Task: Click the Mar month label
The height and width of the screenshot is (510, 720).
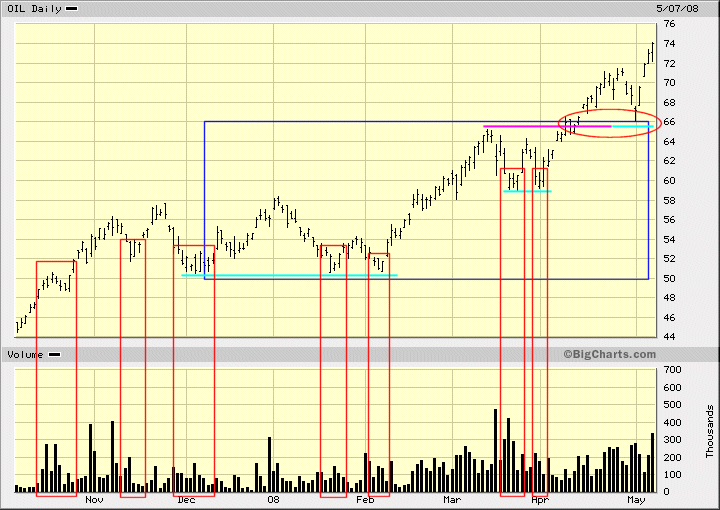Action: (452, 499)
